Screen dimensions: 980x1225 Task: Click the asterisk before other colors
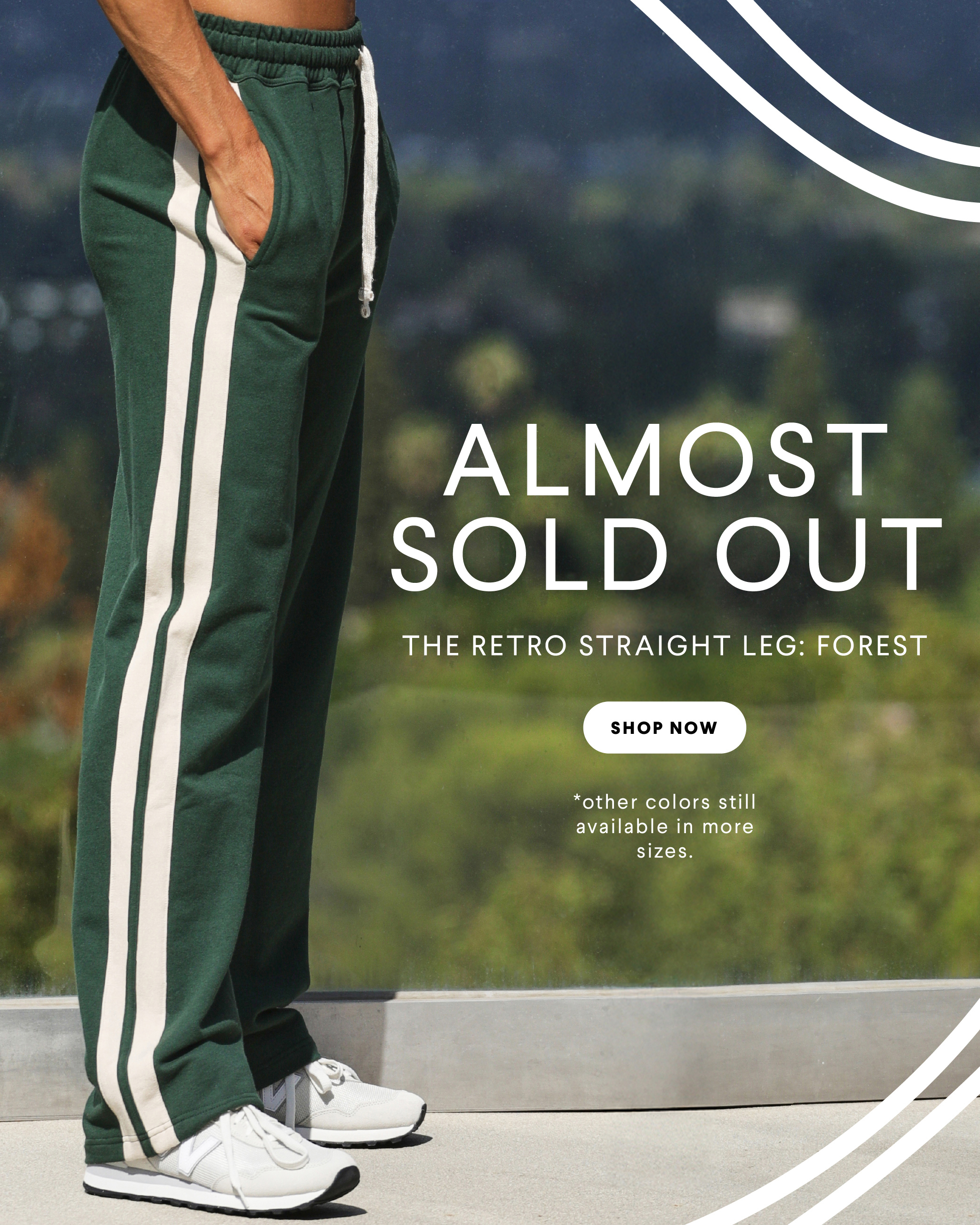point(577,800)
